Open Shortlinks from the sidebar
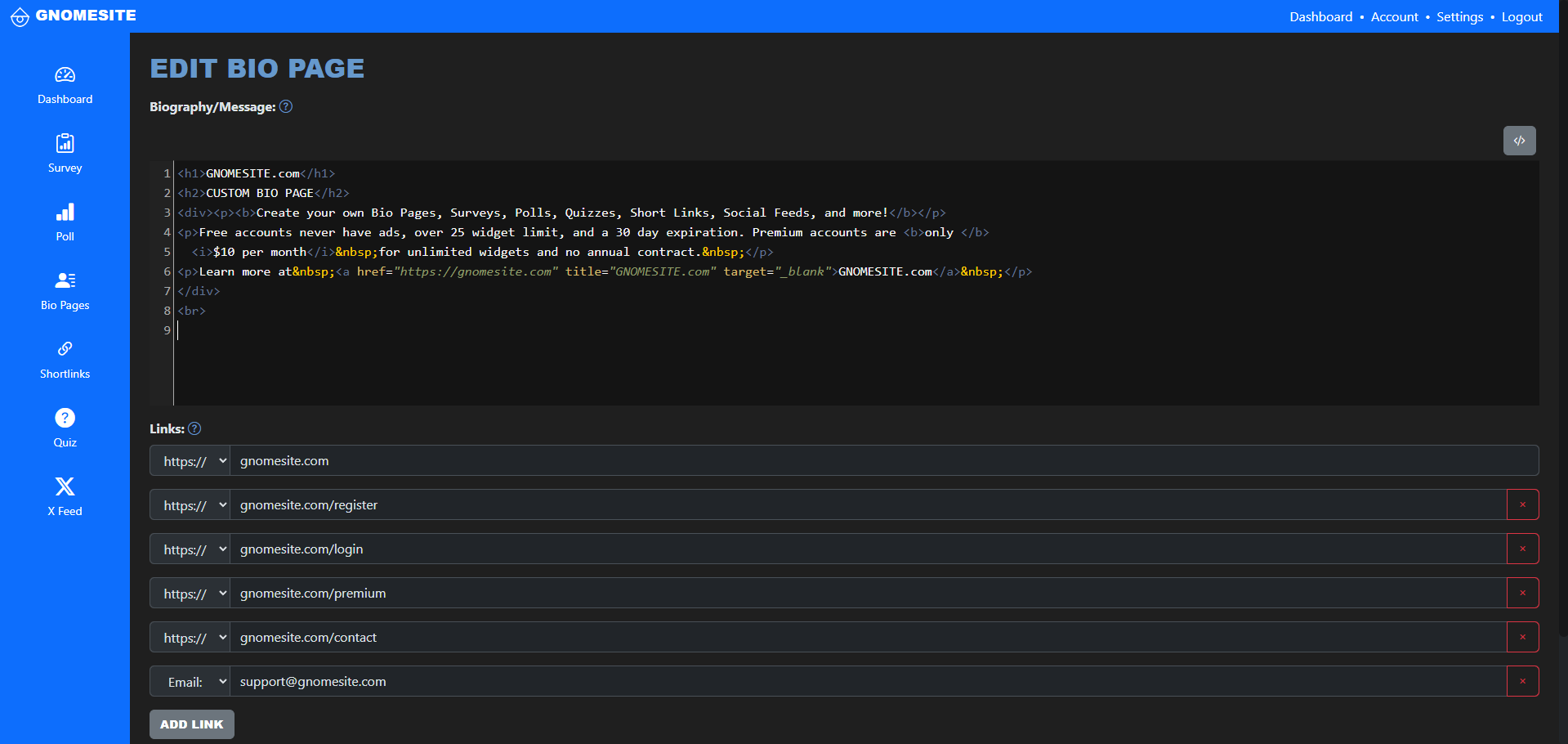 [x=65, y=361]
